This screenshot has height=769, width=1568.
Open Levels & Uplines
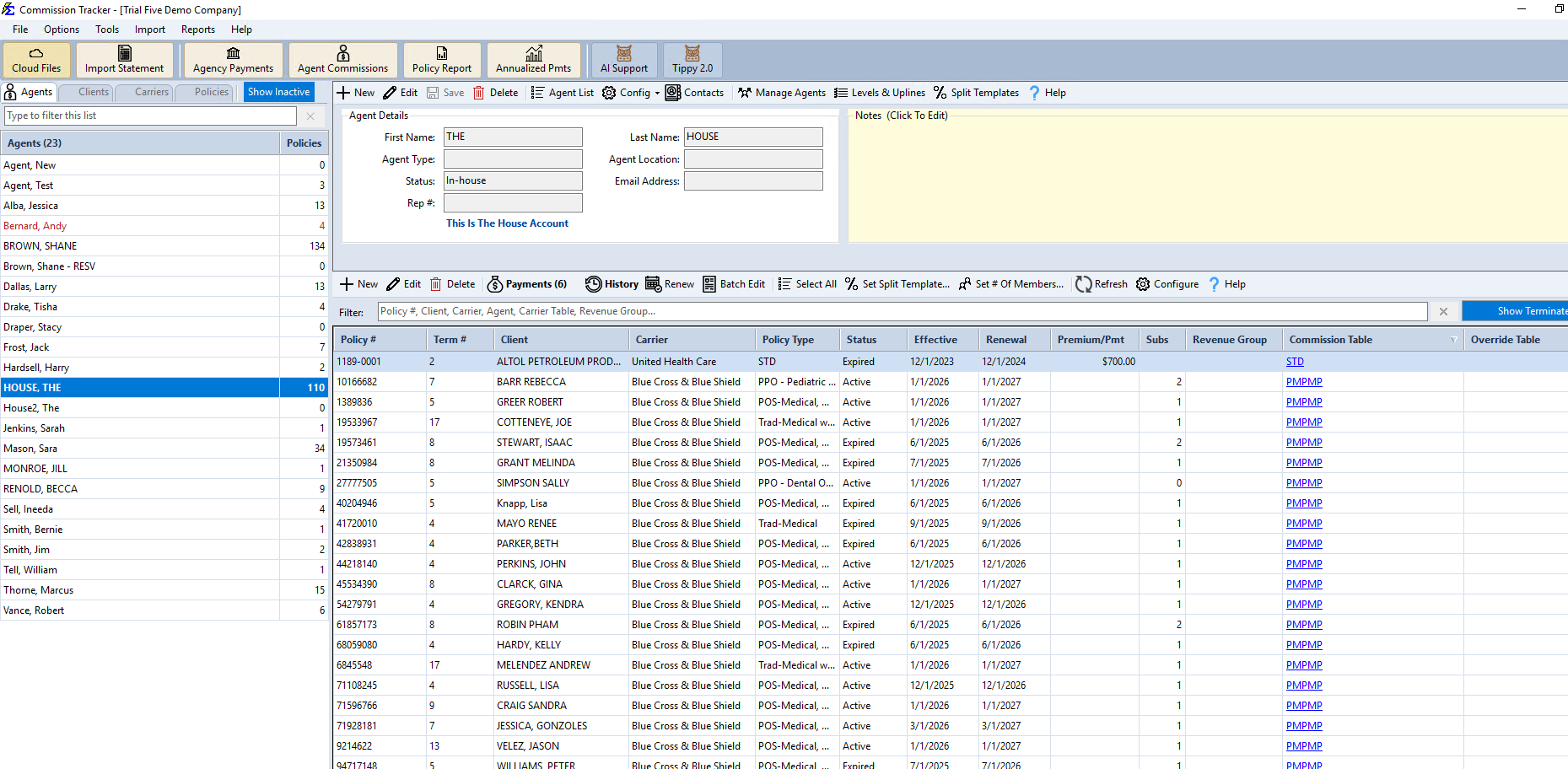click(880, 93)
